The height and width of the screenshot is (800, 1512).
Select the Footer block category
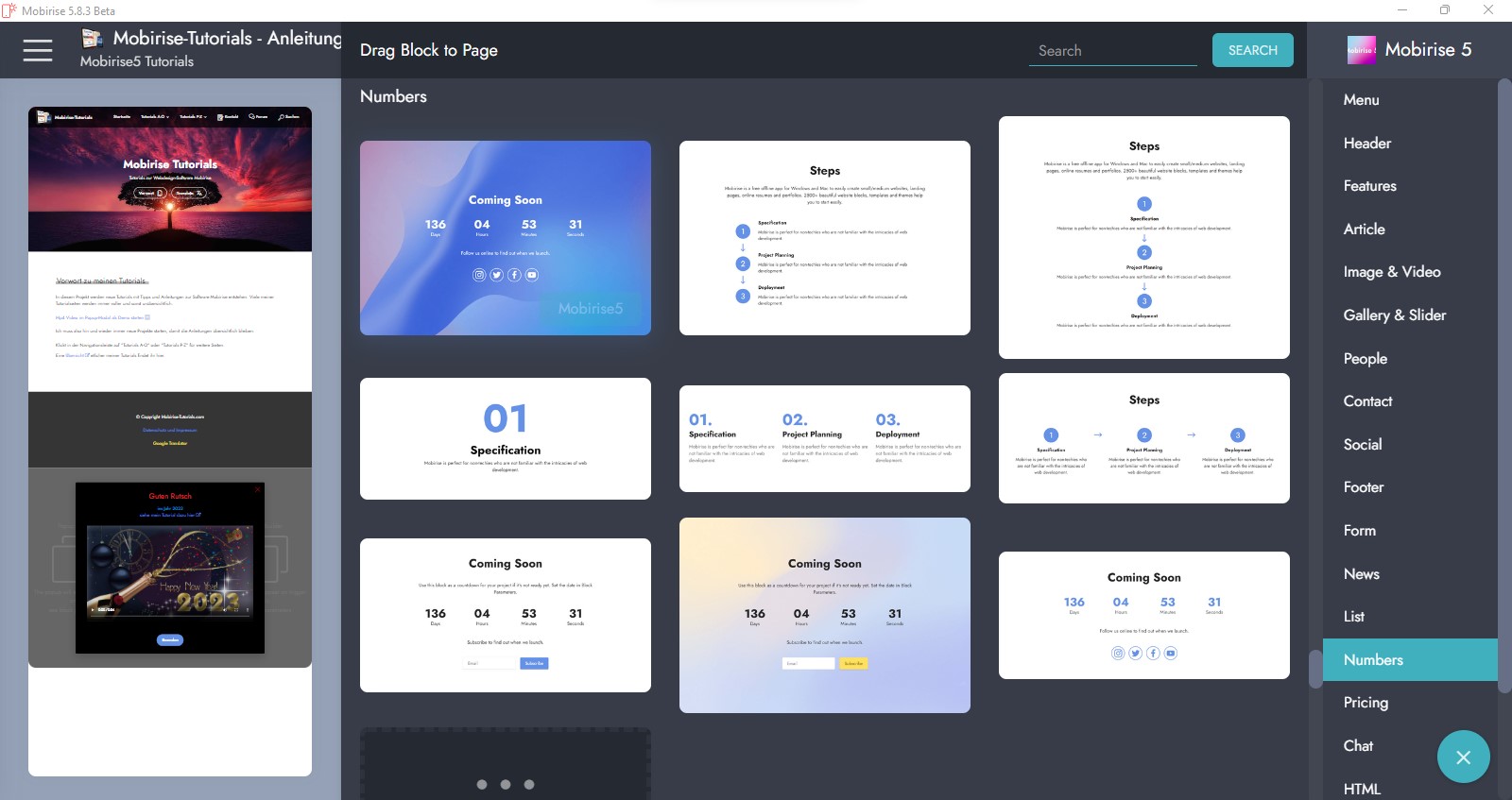[x=1363, y=487]
